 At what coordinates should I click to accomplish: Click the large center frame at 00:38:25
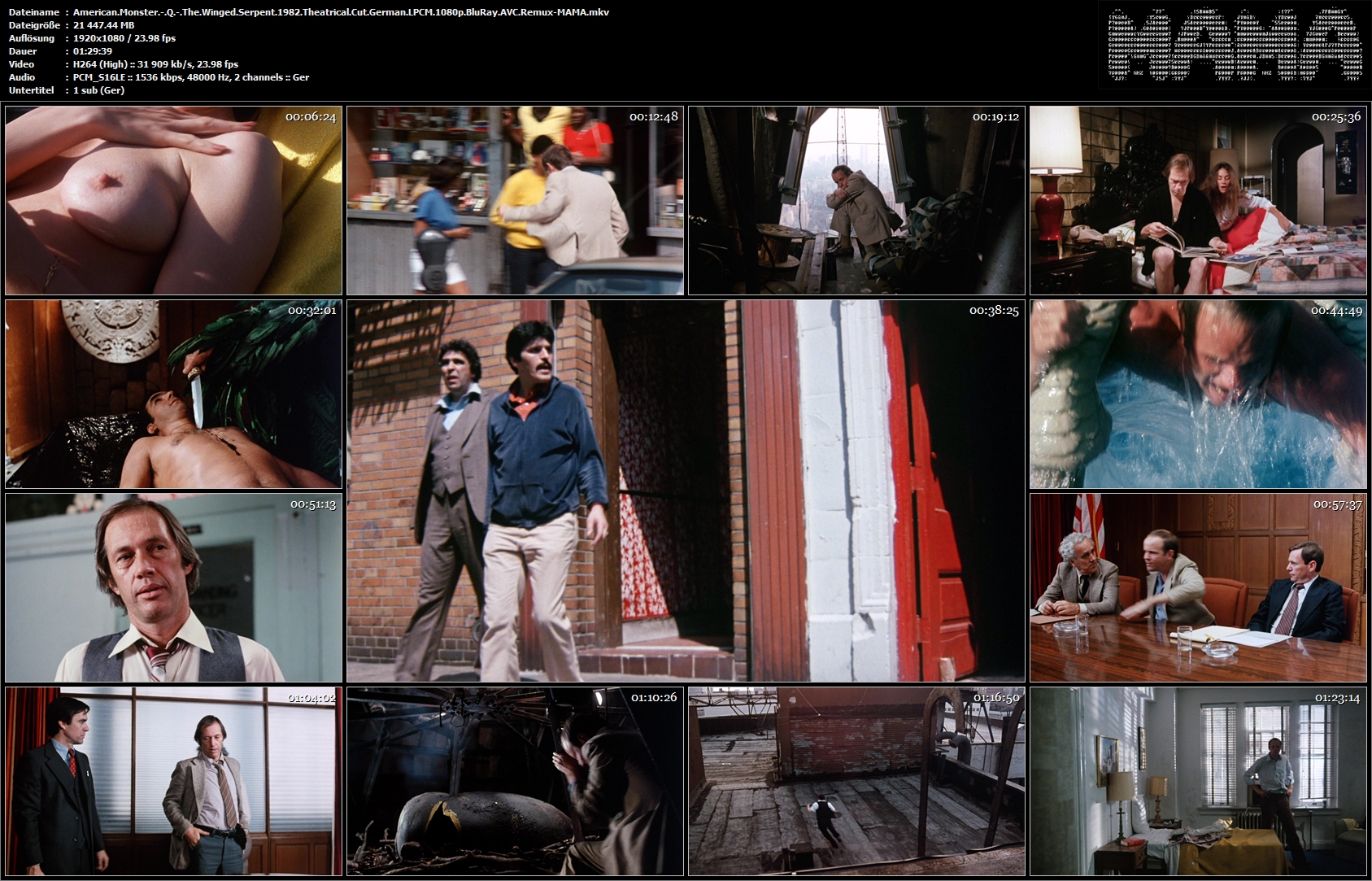pyautogui.click(x=686, y=491)
